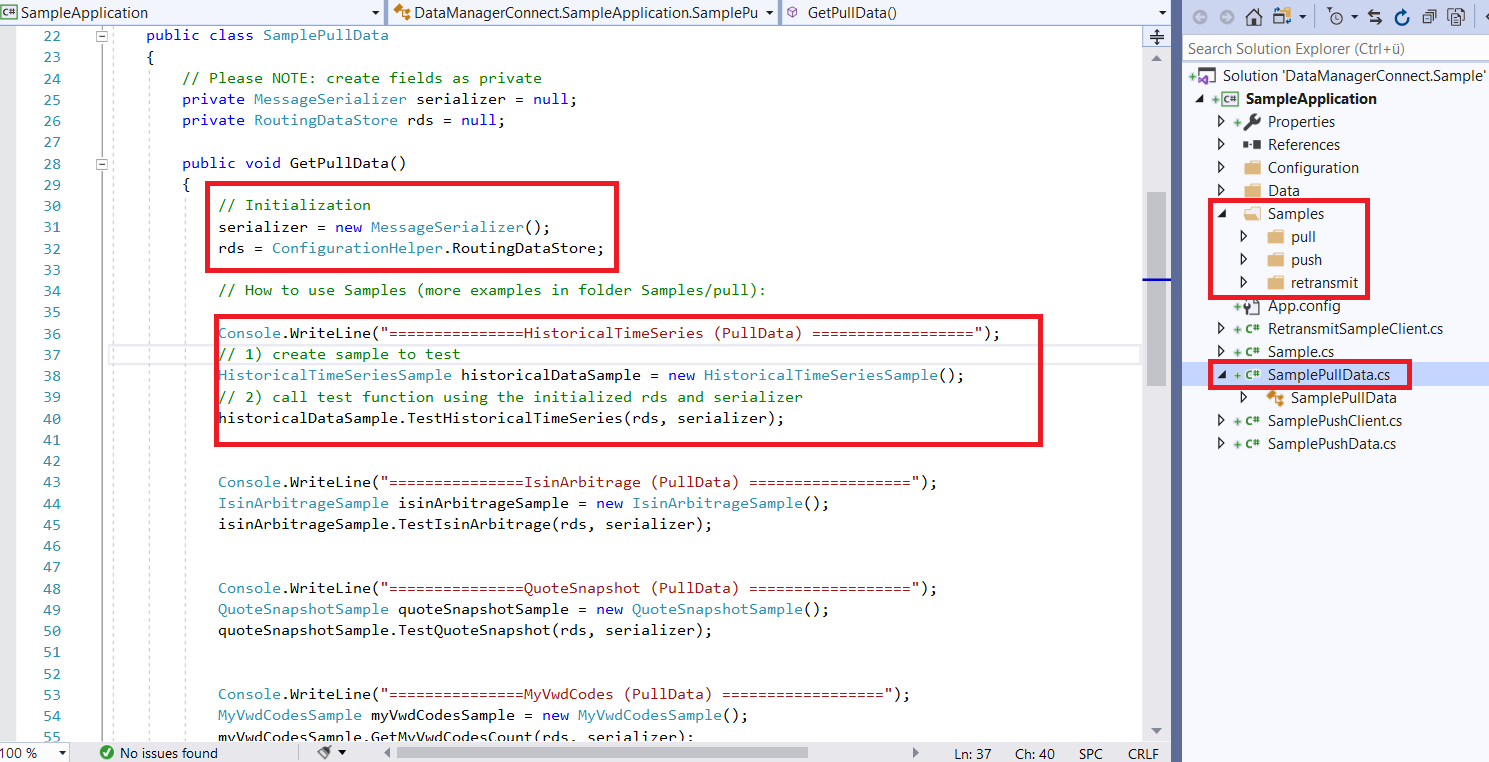The width and height of the screenshot is (1489, 762).
Task: Expand the Properties node
Action: 1221,122
